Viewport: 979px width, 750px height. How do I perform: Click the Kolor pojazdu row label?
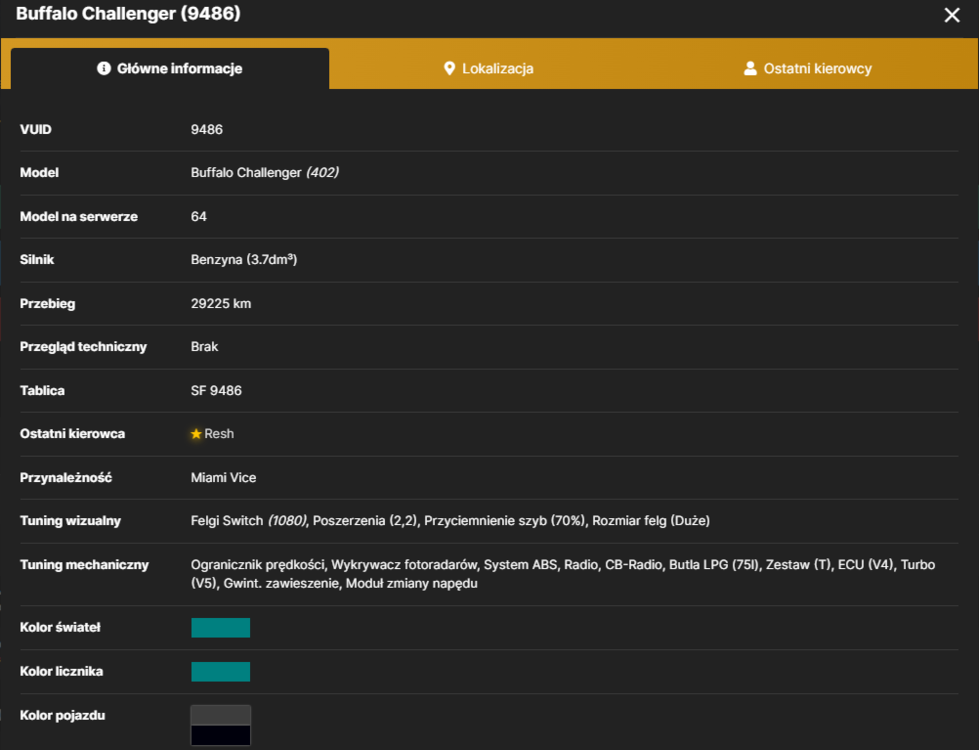click(x=62, y=715)
